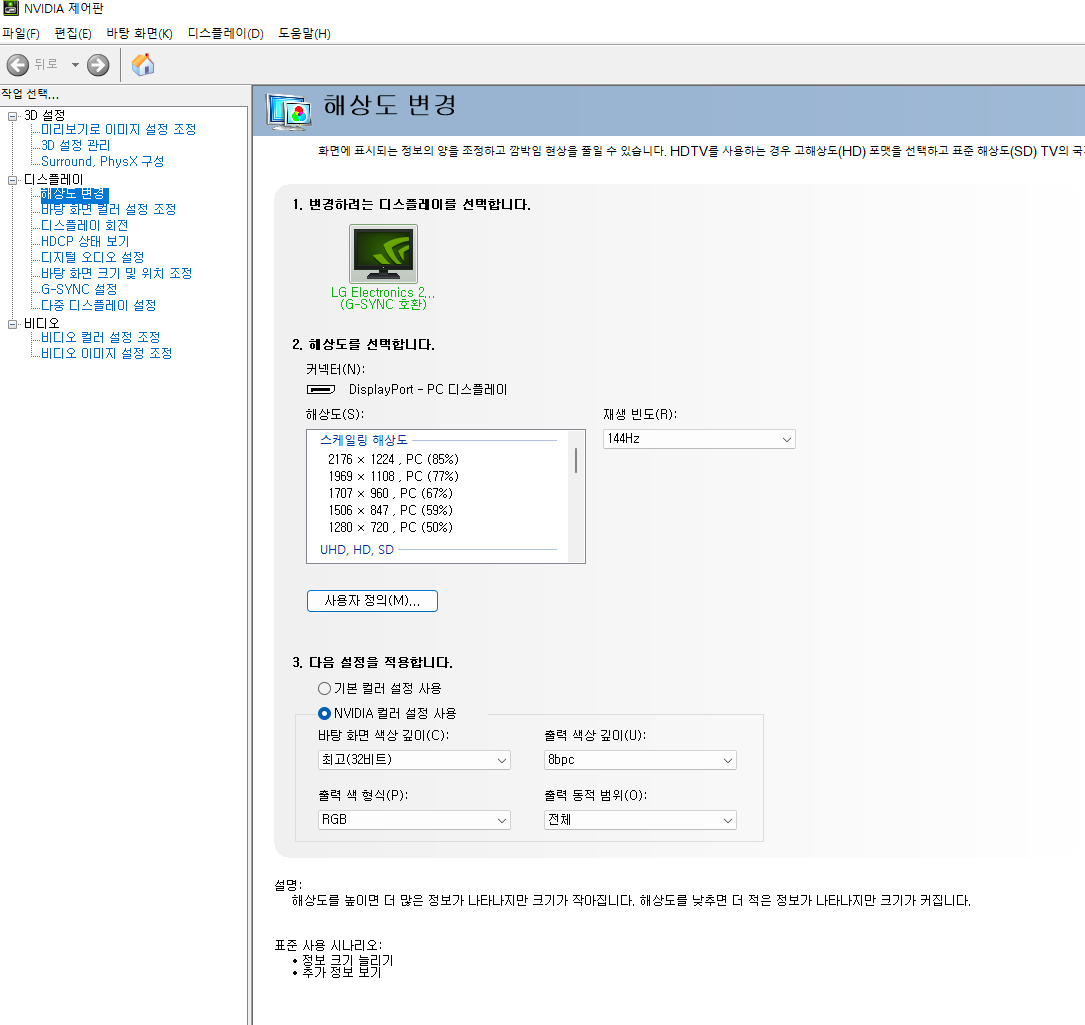Click the 스케일링 해상도 group header

[364, 440]
